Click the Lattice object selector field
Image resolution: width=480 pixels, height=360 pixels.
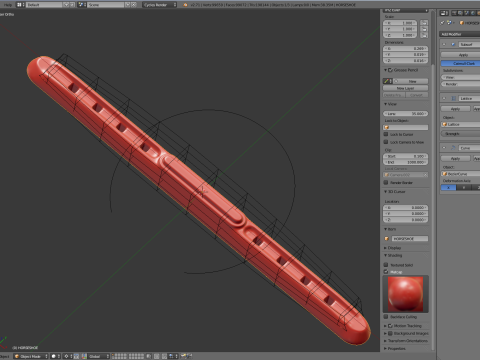461,124
